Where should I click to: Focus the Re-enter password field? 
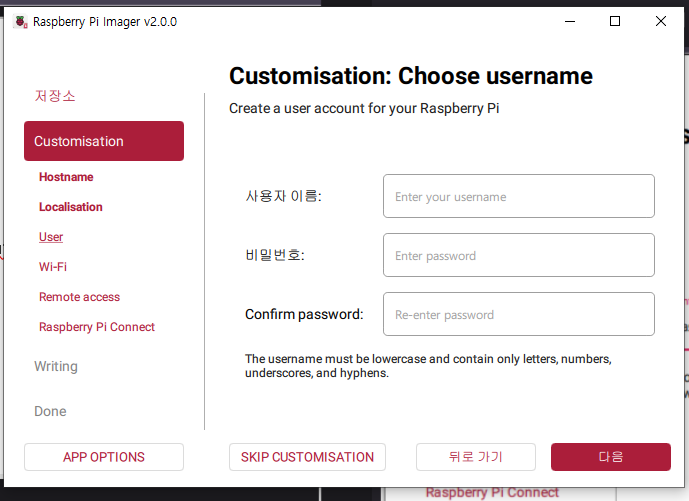[519, 314]
